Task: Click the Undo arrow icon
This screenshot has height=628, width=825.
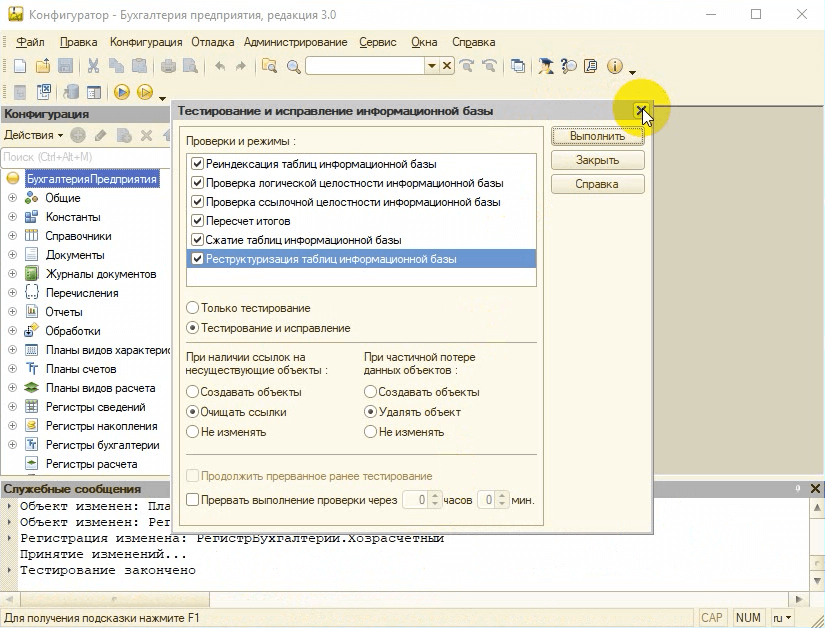Action: coord(220,66)
